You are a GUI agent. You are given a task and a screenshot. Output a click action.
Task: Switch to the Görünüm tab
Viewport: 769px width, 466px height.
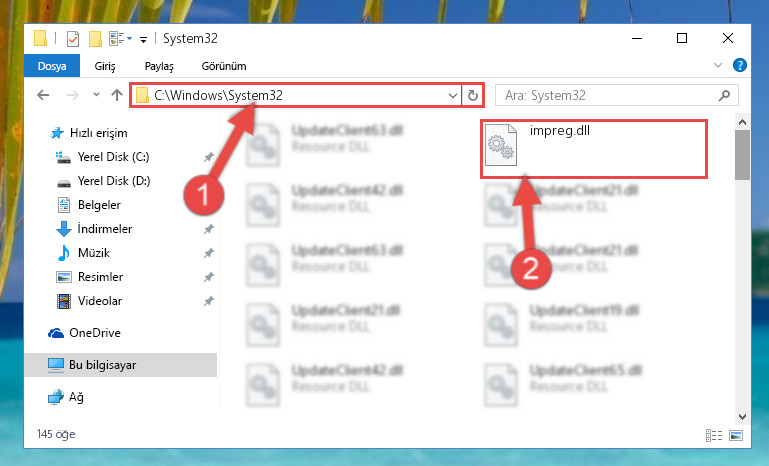[224, 66]
